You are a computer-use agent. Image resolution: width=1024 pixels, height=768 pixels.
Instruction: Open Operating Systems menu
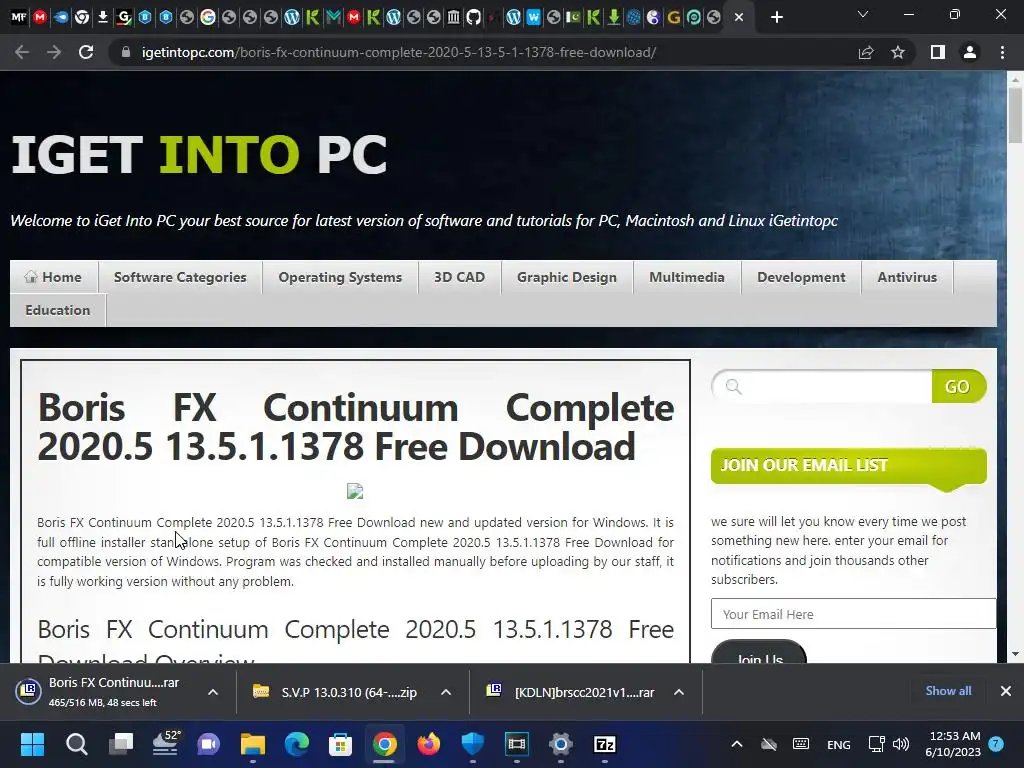(340, 277)
